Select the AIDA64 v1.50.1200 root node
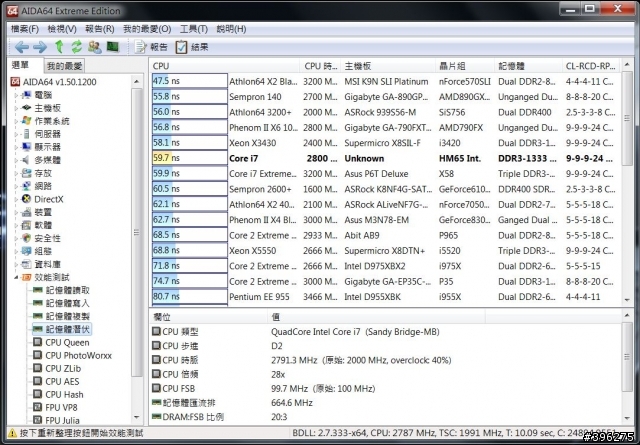 (x=60, y=82)
